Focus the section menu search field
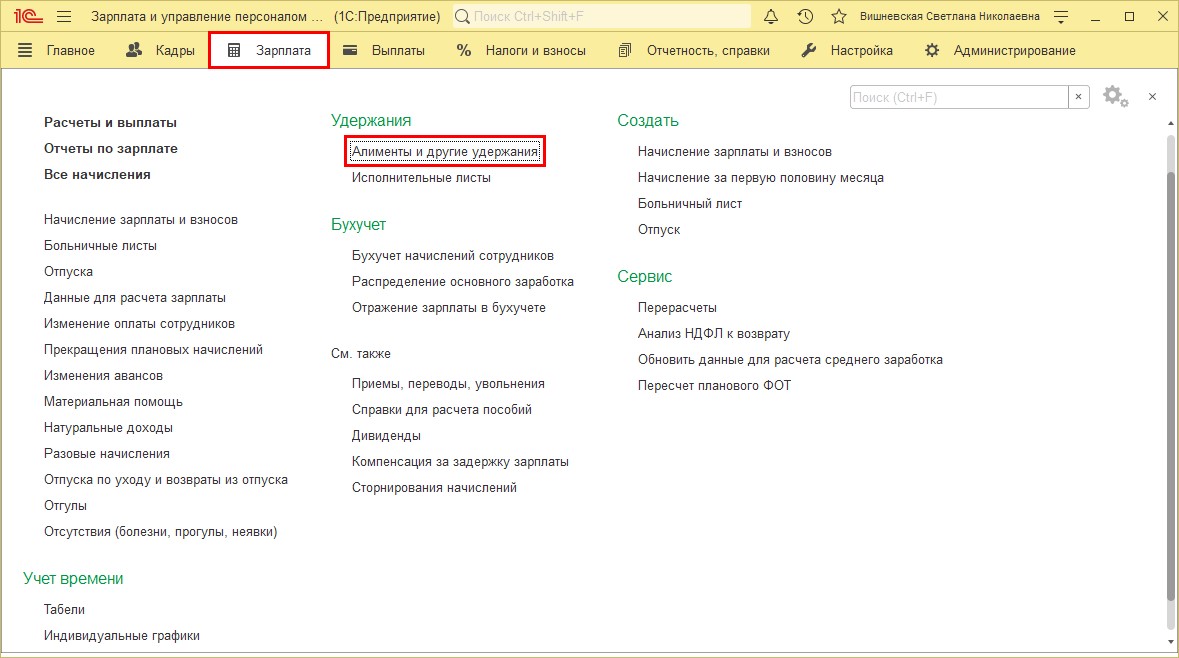 [x=958, y=97]
